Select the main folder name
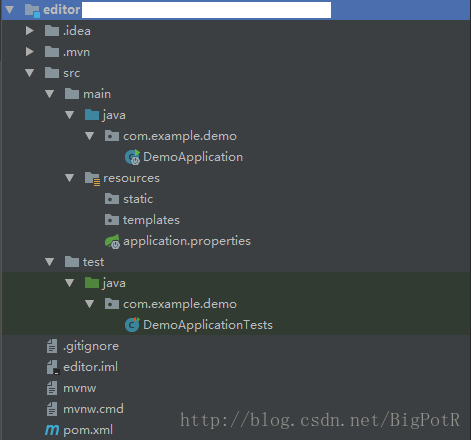The height and width of the screenshot is (440, 471). coord(97,94)
